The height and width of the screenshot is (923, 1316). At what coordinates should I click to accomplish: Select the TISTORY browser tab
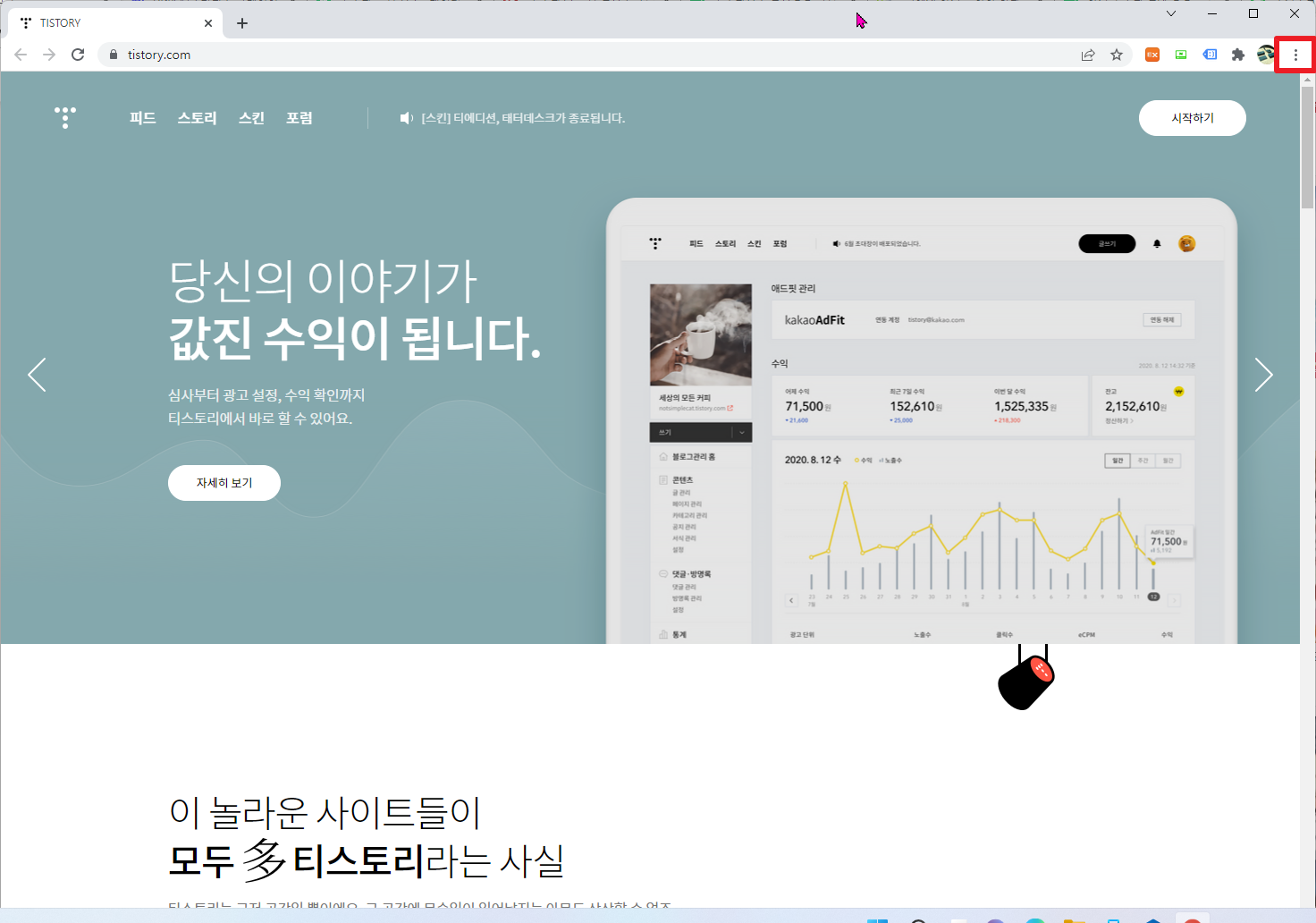pyautogui.click(x=114, y=23)
